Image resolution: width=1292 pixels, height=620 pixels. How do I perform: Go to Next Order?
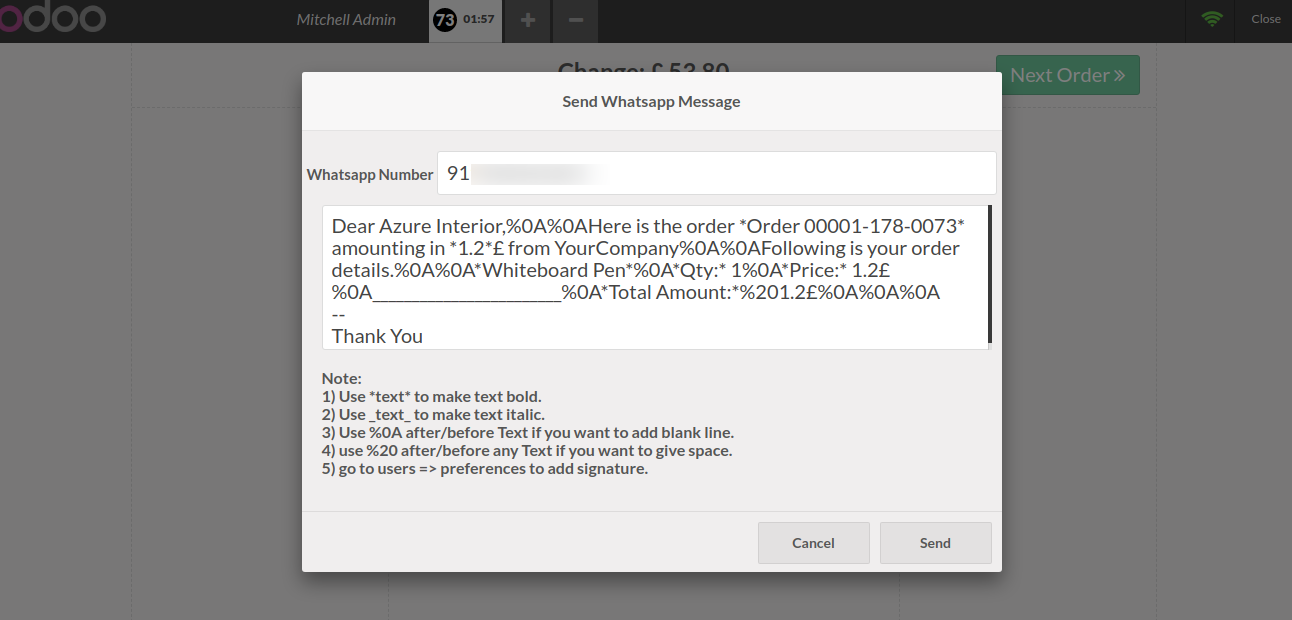[1067, 75]
